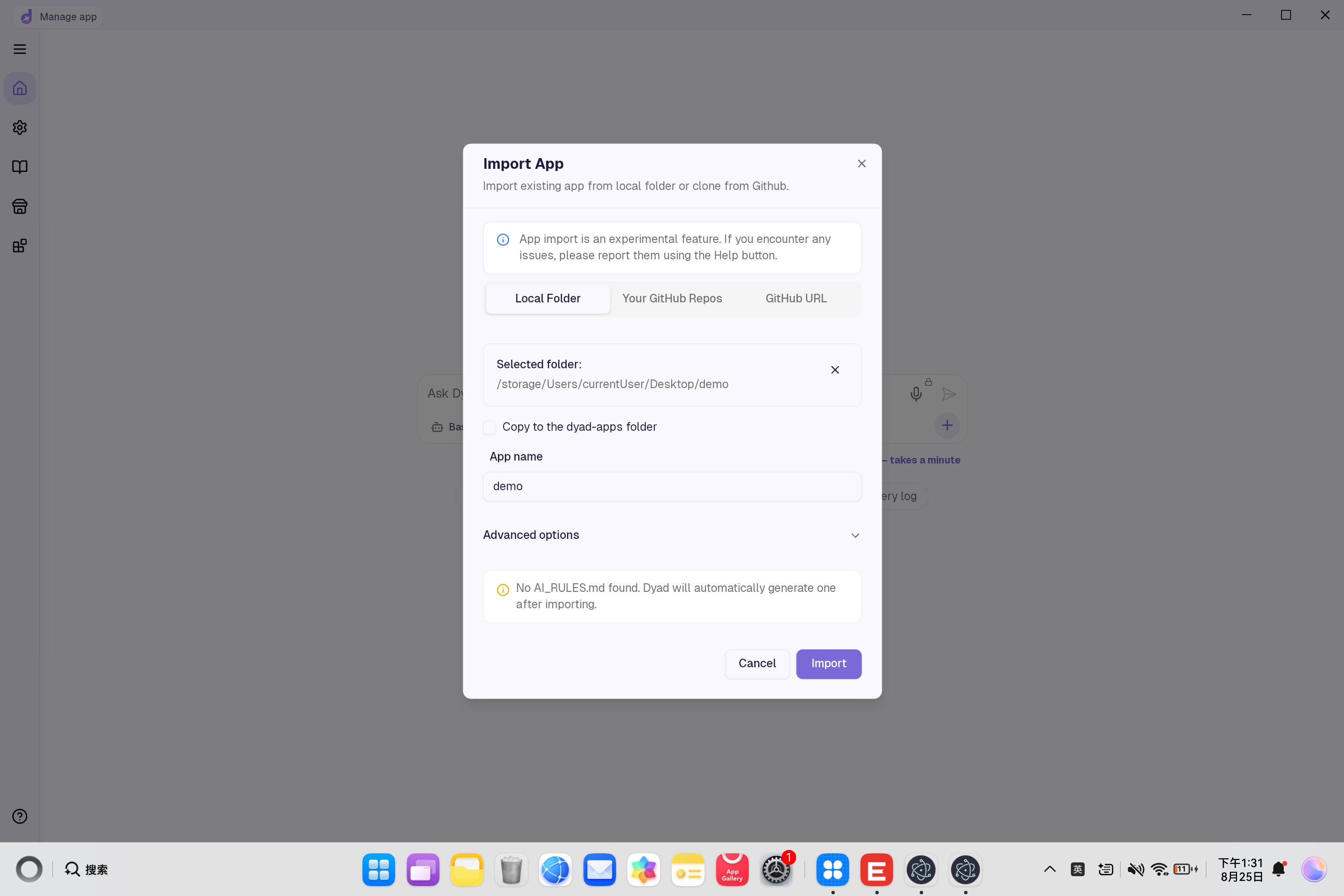Open the Home page in sidebar

(x=20, y=89)
